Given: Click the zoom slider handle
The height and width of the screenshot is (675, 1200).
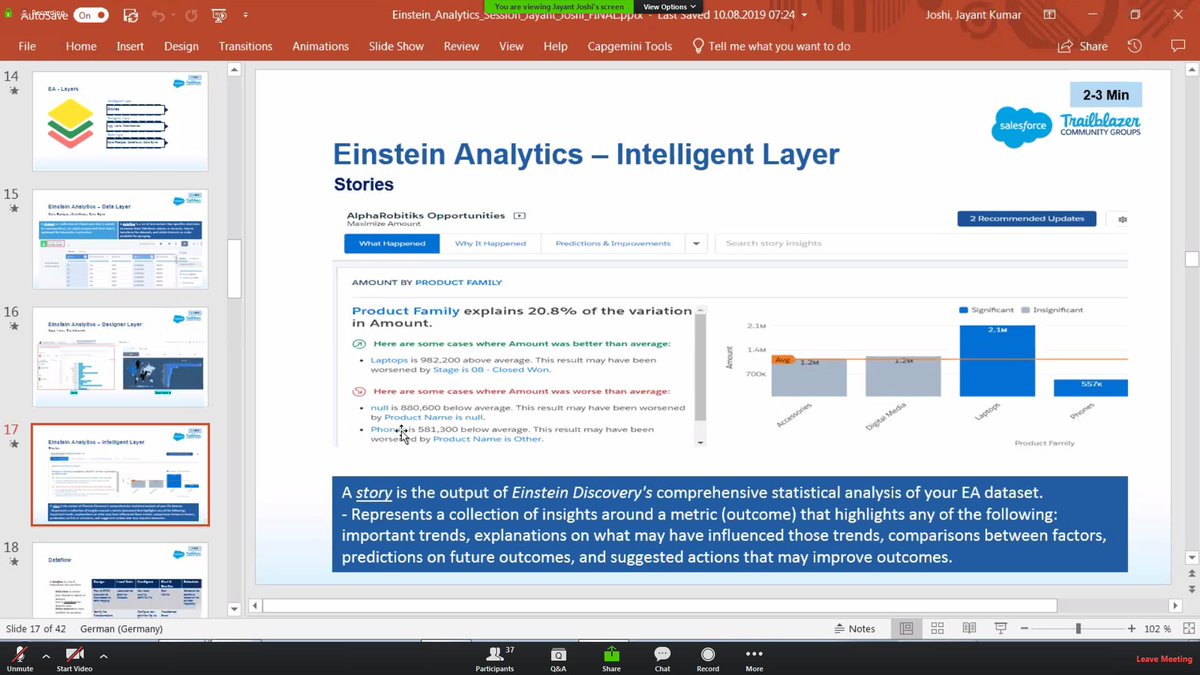Looking at the screenshot, I should coord(1078,629).
